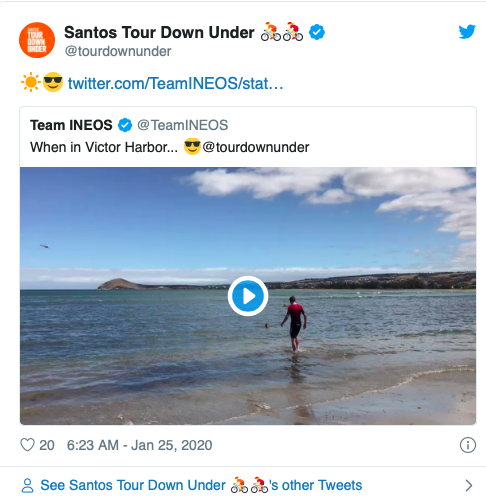
Task: Click the quoted text "When in Victor Harbor..."
Action: click(104, 147)
